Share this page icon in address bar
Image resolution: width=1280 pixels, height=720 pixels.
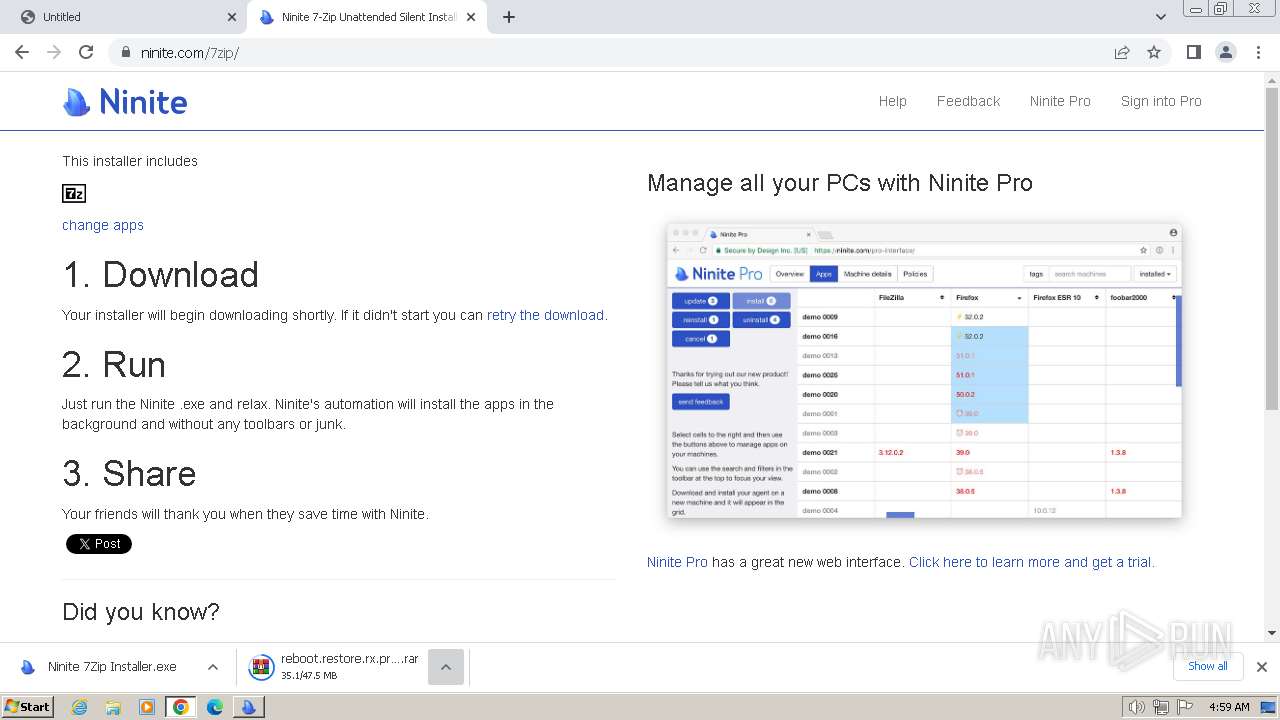click(1122, 52)
